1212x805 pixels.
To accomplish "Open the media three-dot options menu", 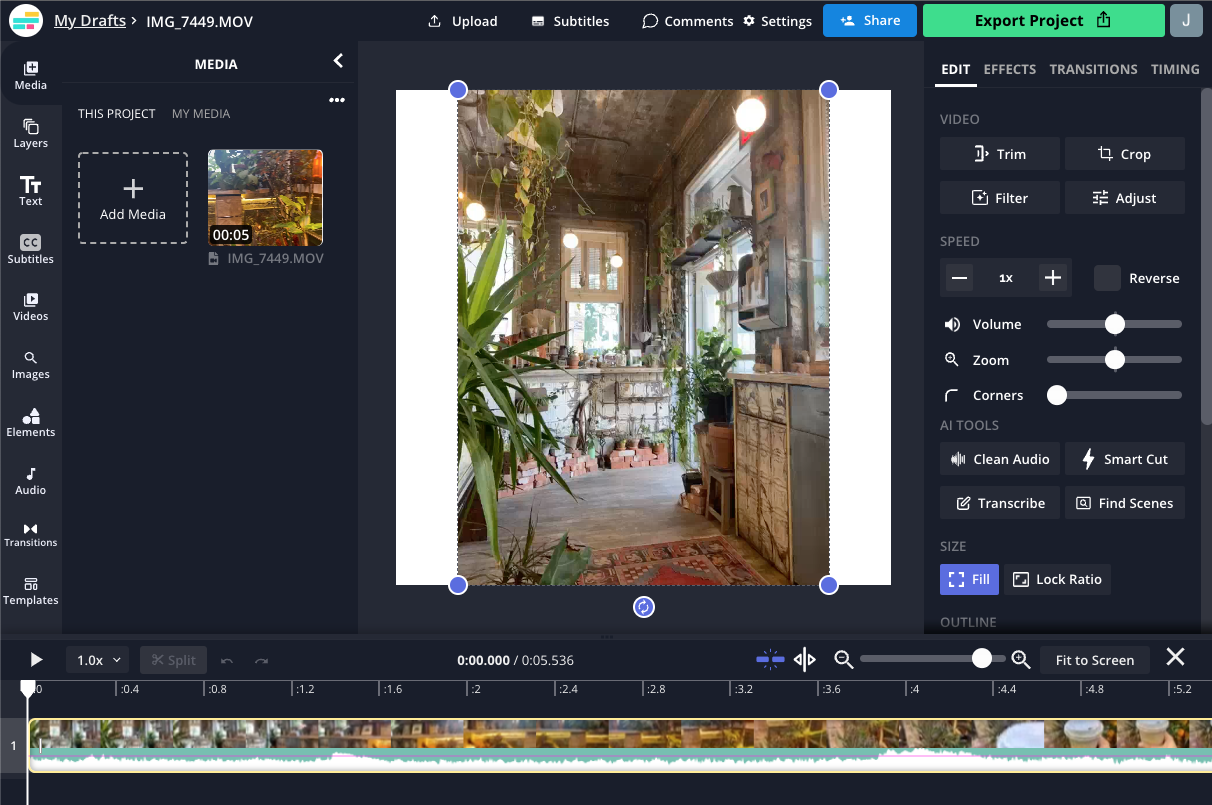I will click(x=337, y=100).
